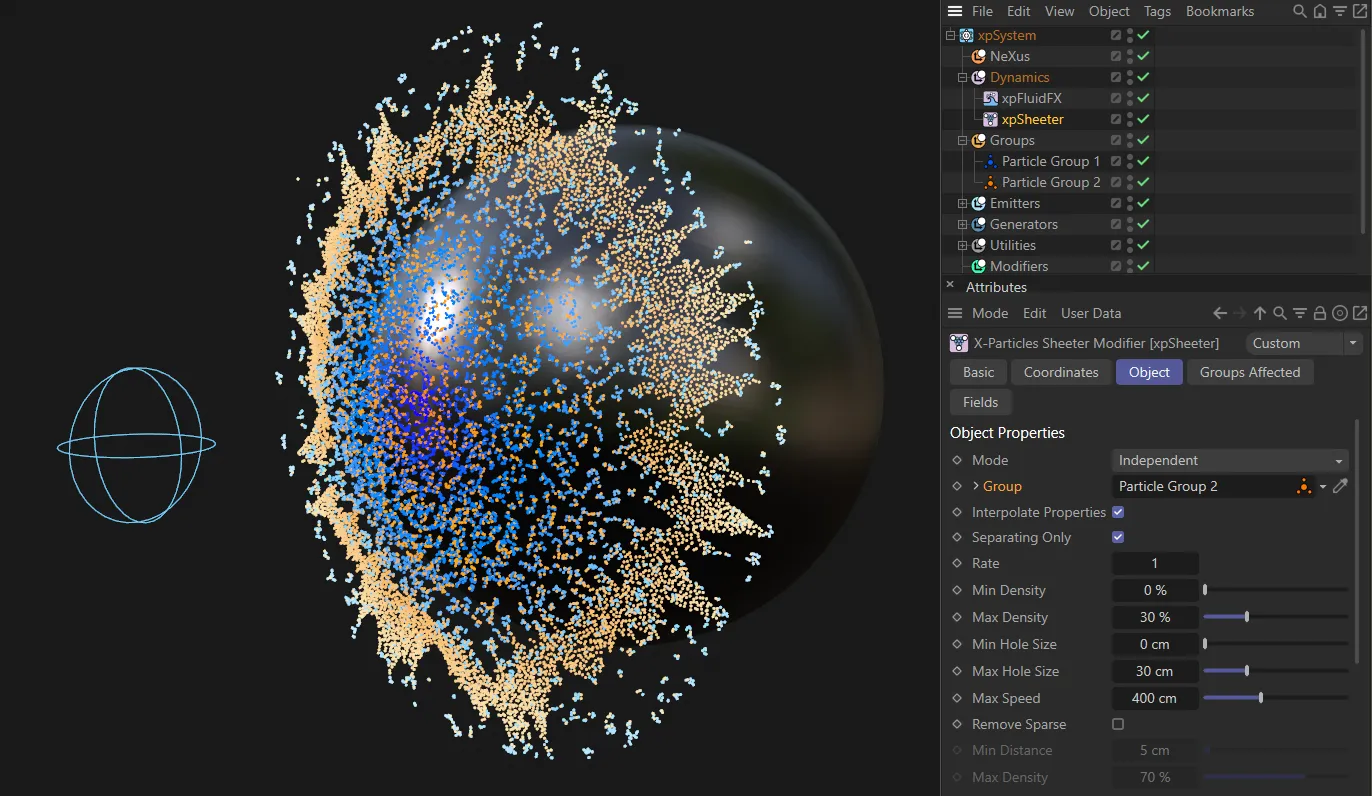Click the Max Speed slider handle

pos(1260,698)
